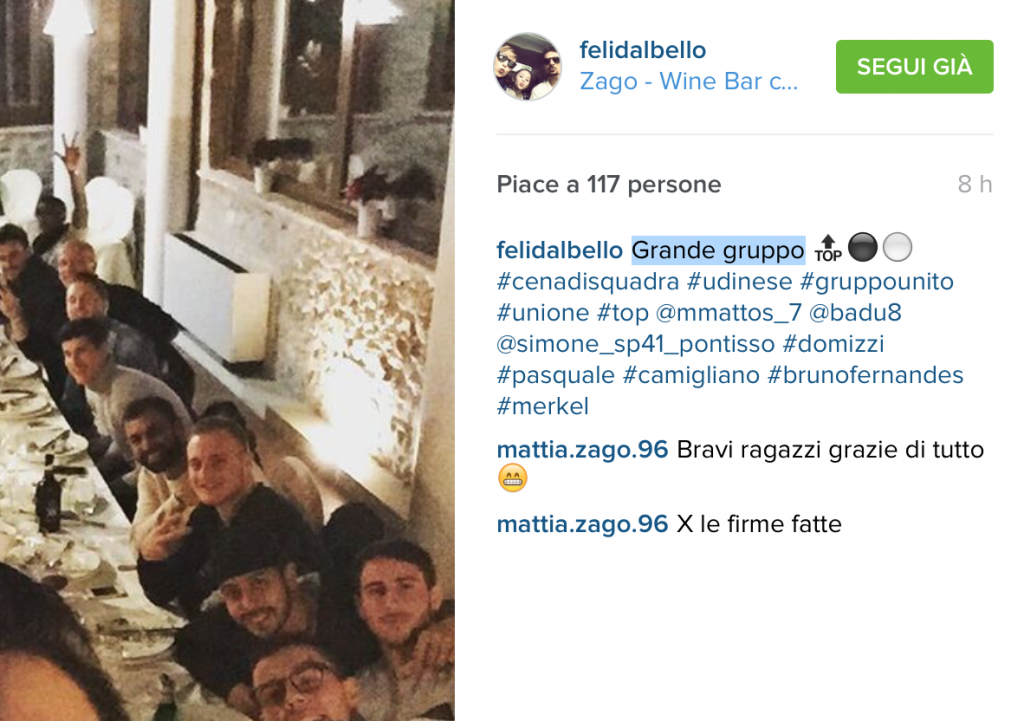Open the Zago - Wine Bar location link

tap(689, 81)
